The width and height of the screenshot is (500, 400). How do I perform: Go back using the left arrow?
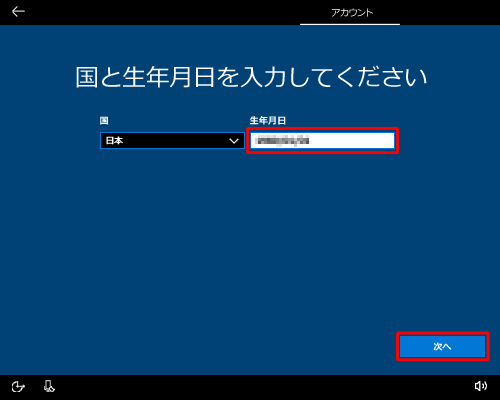coord(18,12)
